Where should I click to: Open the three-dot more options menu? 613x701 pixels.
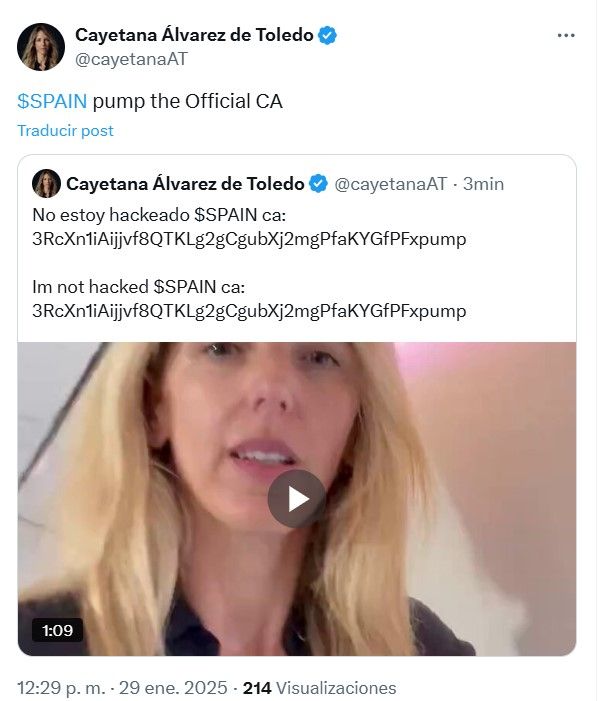click(566, 36)
